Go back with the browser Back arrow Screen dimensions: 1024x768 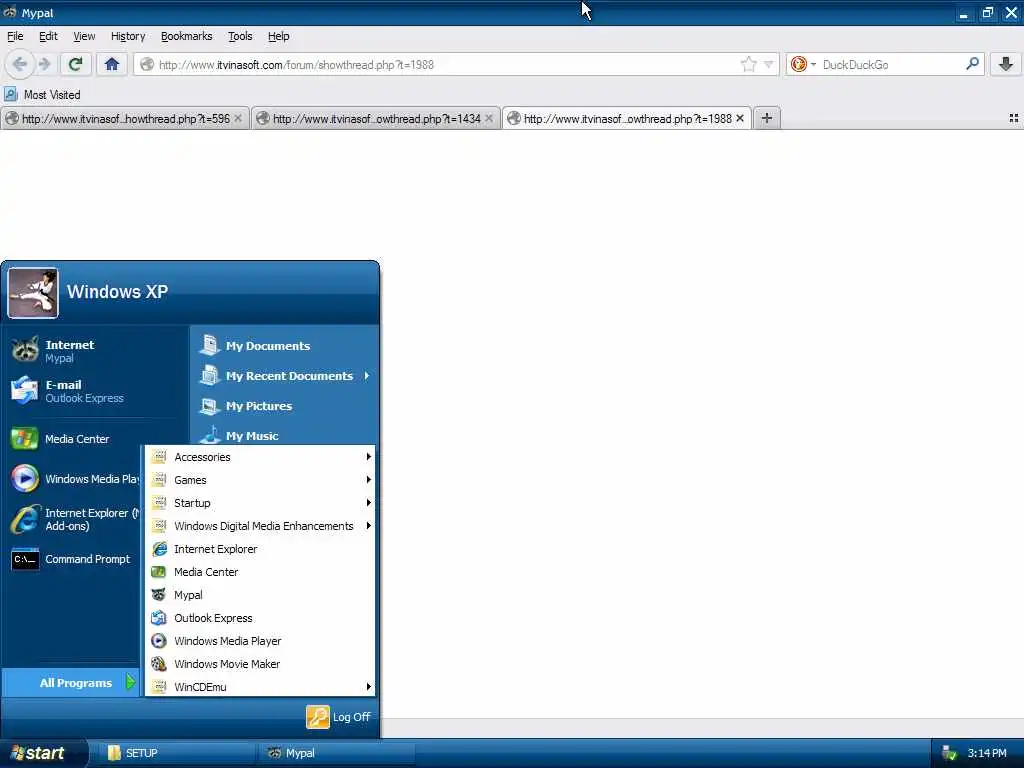pyautogui.click(x=20, y=64)
